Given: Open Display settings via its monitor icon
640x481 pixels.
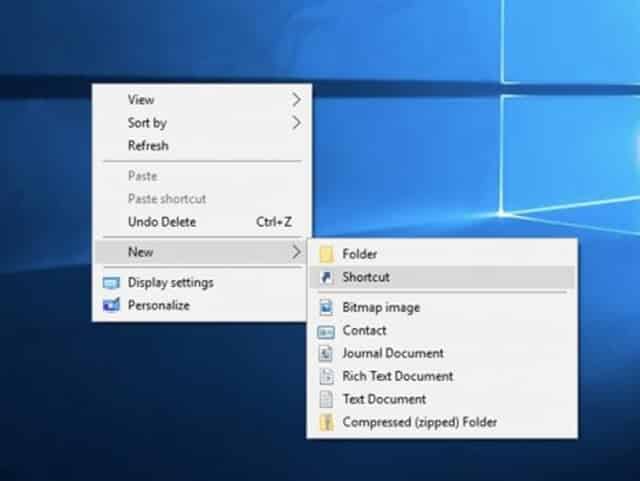Looking at the screenshot, I should pos(110,283).
